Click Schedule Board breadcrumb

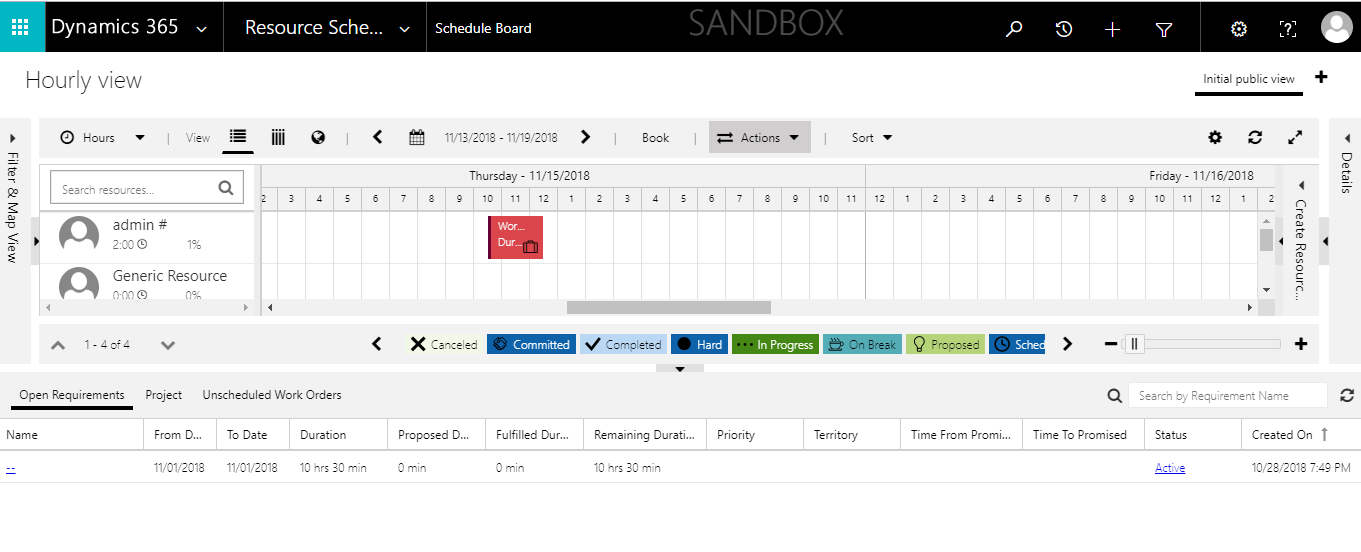tap(483, 28)
